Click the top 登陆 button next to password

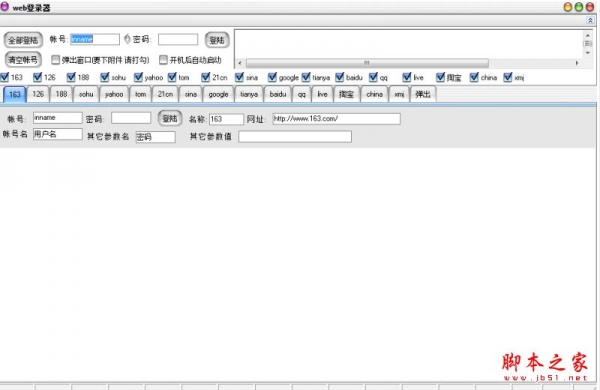click(x=217, y=40)
